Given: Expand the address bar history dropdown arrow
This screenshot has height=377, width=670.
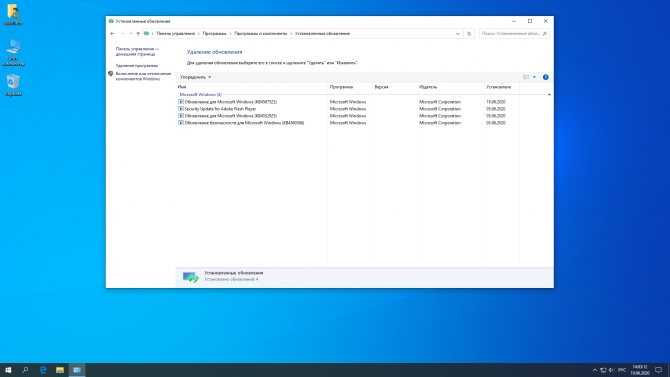Looking at the screenshot, I should point(458,33).
